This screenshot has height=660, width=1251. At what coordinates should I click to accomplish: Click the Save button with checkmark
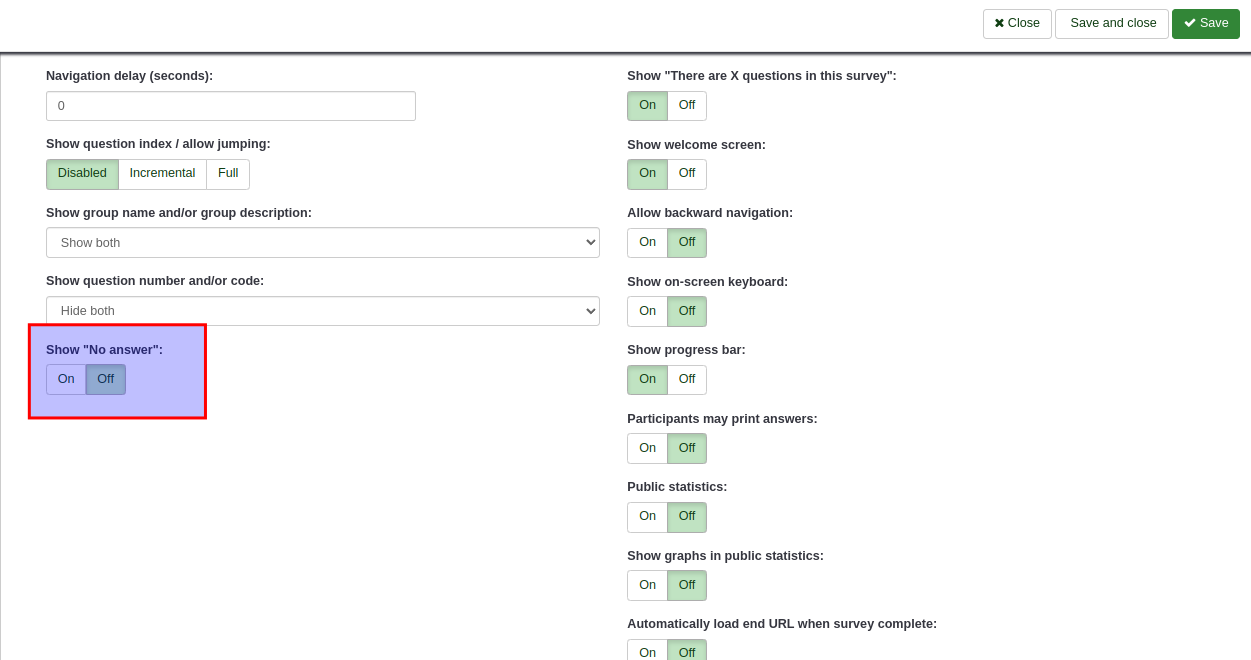tap(1205, 23)
